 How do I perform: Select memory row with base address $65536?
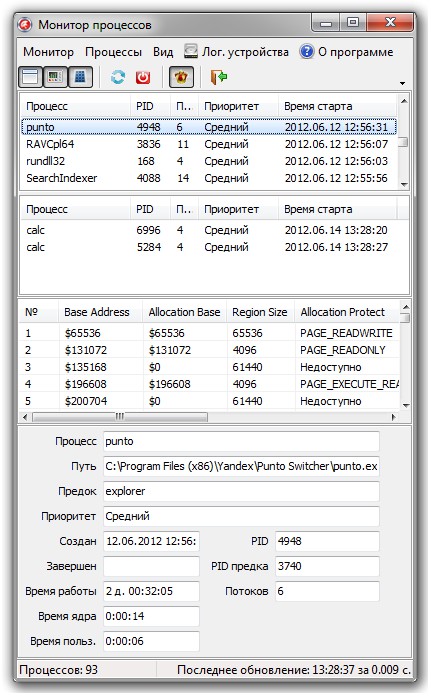coord(210,333)
